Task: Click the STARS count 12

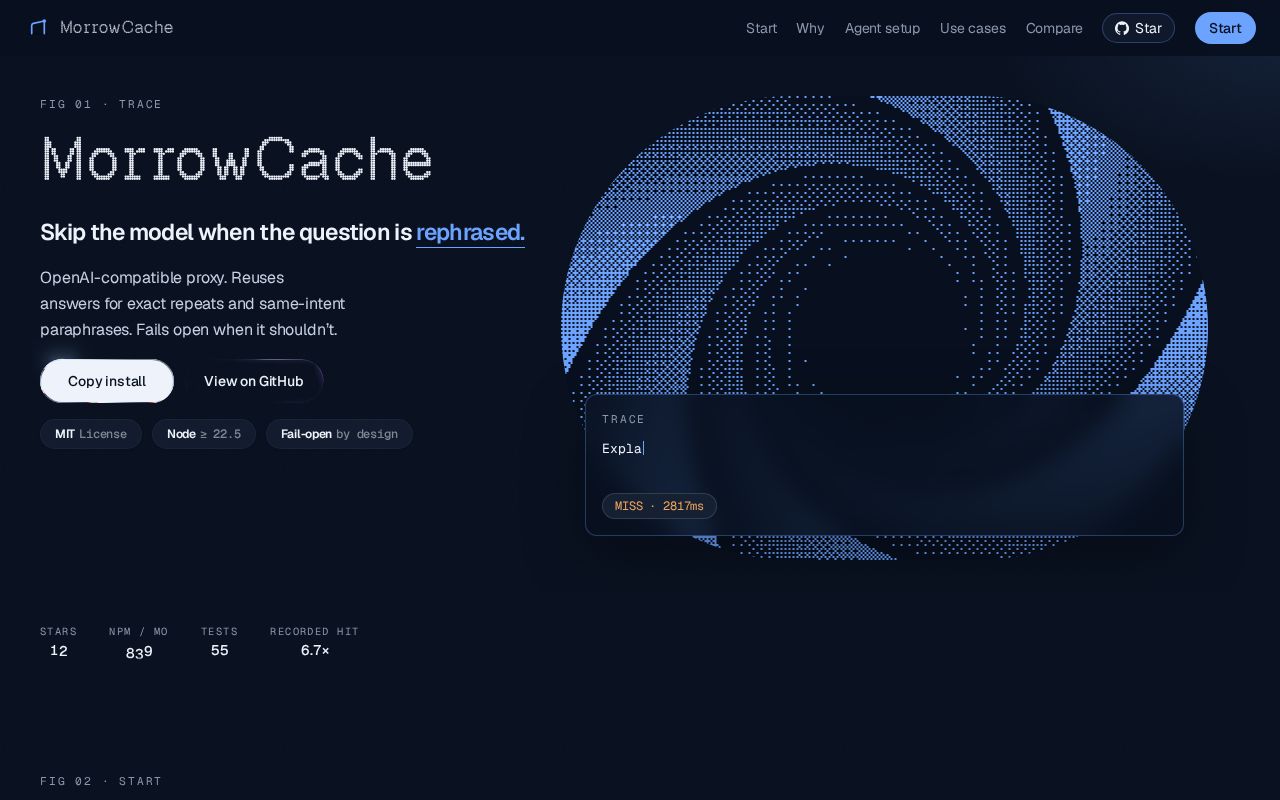Action: click(59, 650)
